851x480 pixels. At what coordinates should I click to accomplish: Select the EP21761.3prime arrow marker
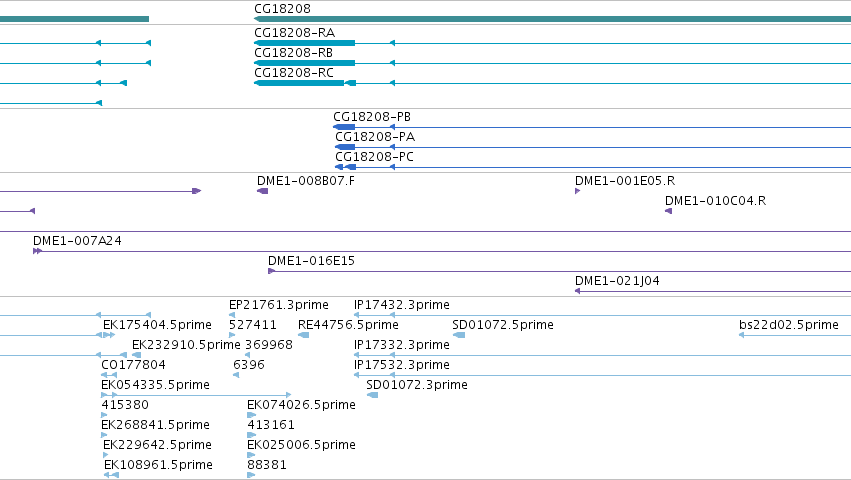pyautogui.click(x=232, y=315)
